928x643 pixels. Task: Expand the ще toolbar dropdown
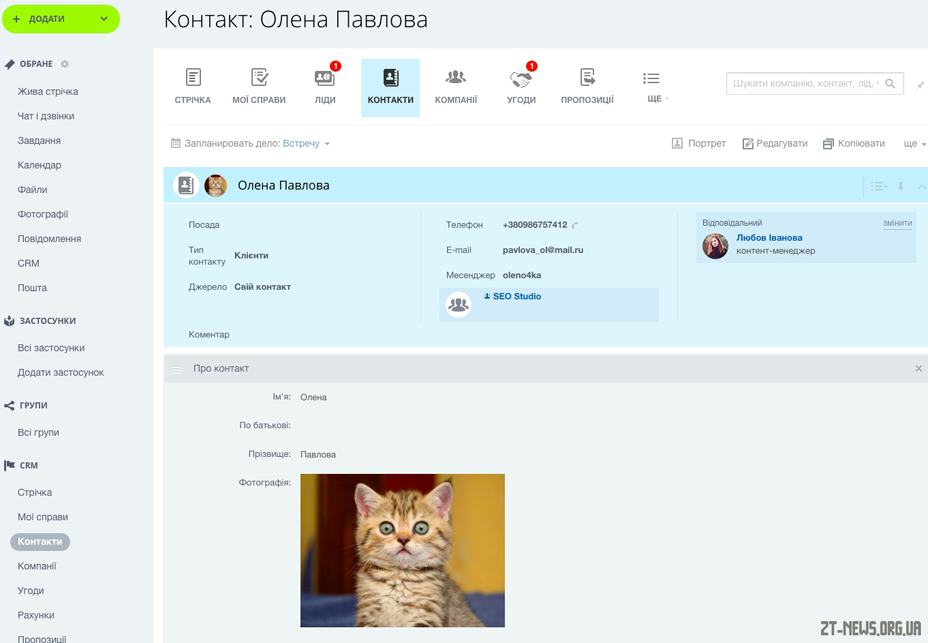[914, 143]
